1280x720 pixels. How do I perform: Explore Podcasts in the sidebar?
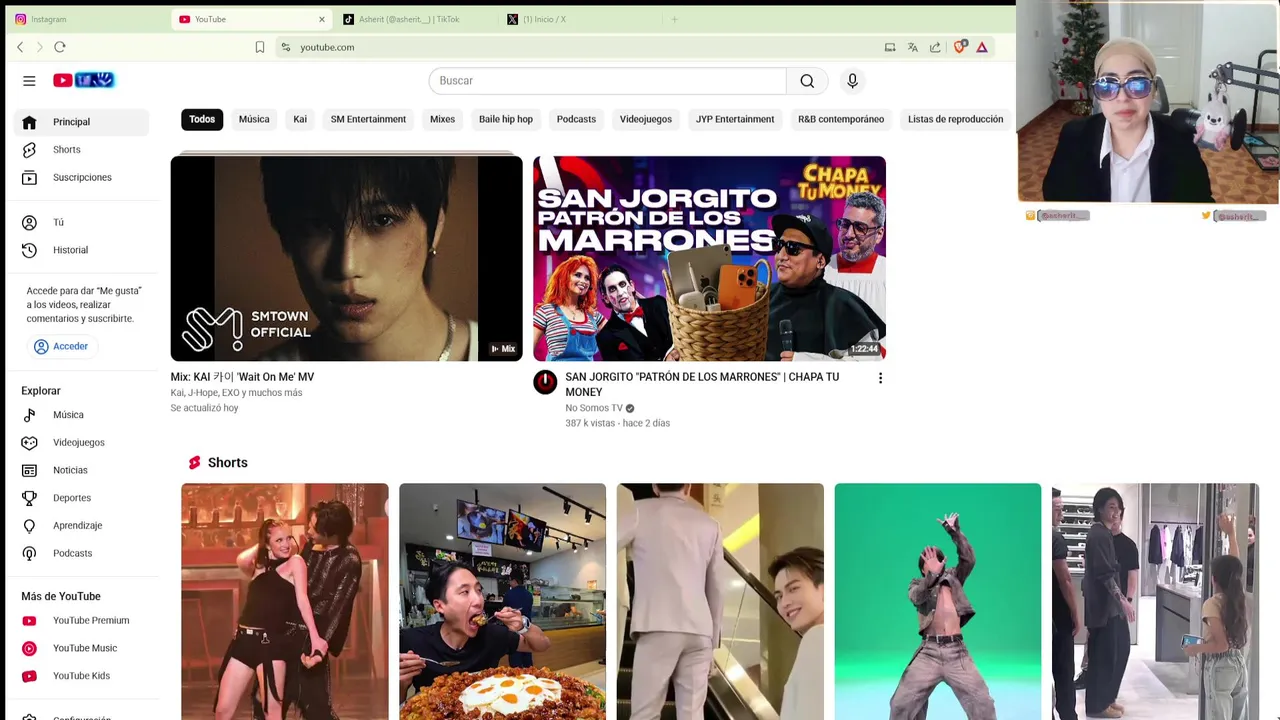click(x=82, y=553)
